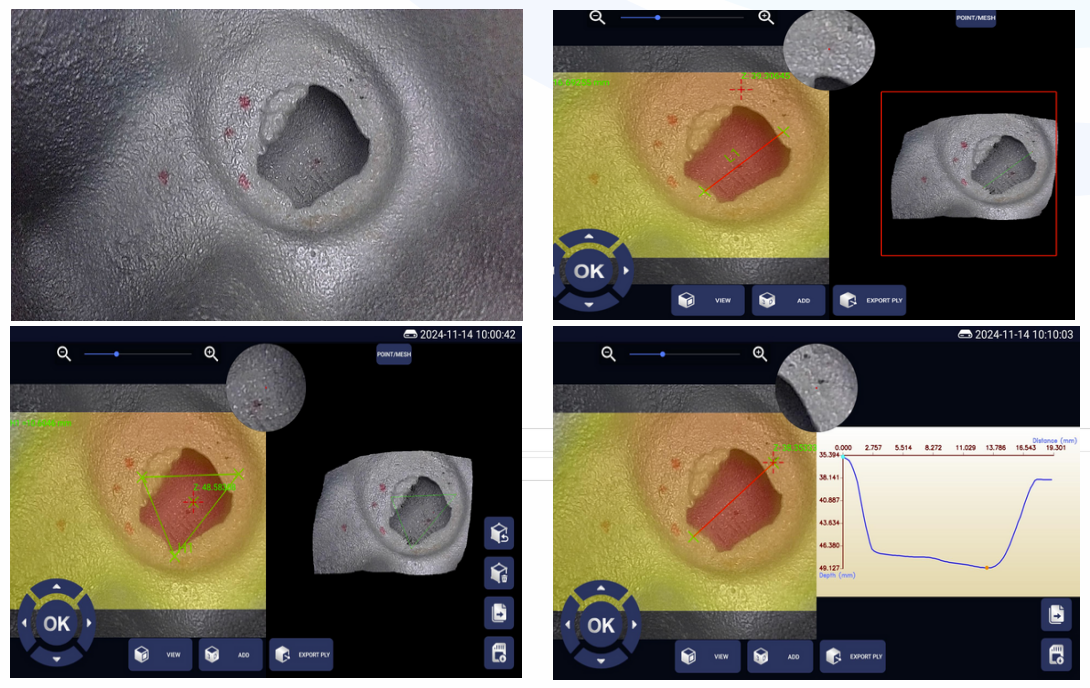
Task: Click the SD card save icon in bottom-left panel
Action: 498,652
